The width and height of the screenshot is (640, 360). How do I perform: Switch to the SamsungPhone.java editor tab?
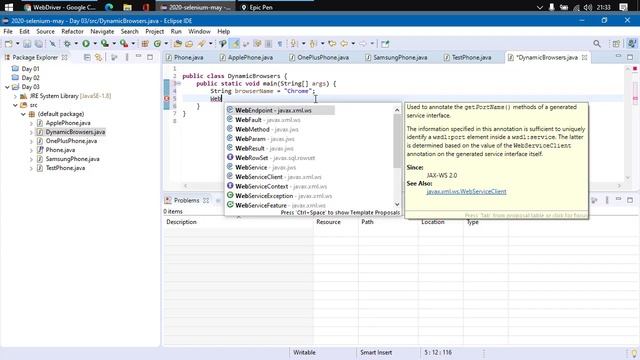tap(396, 58)
